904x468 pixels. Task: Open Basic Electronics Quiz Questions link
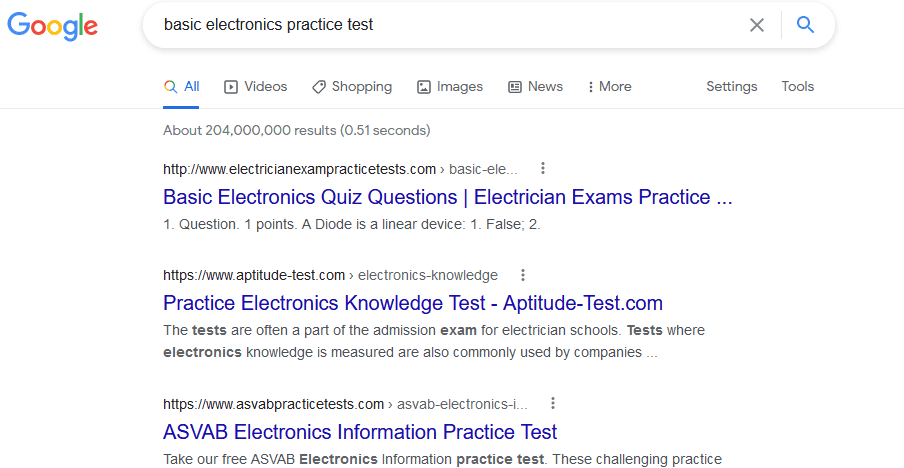[x=447, y=197]
